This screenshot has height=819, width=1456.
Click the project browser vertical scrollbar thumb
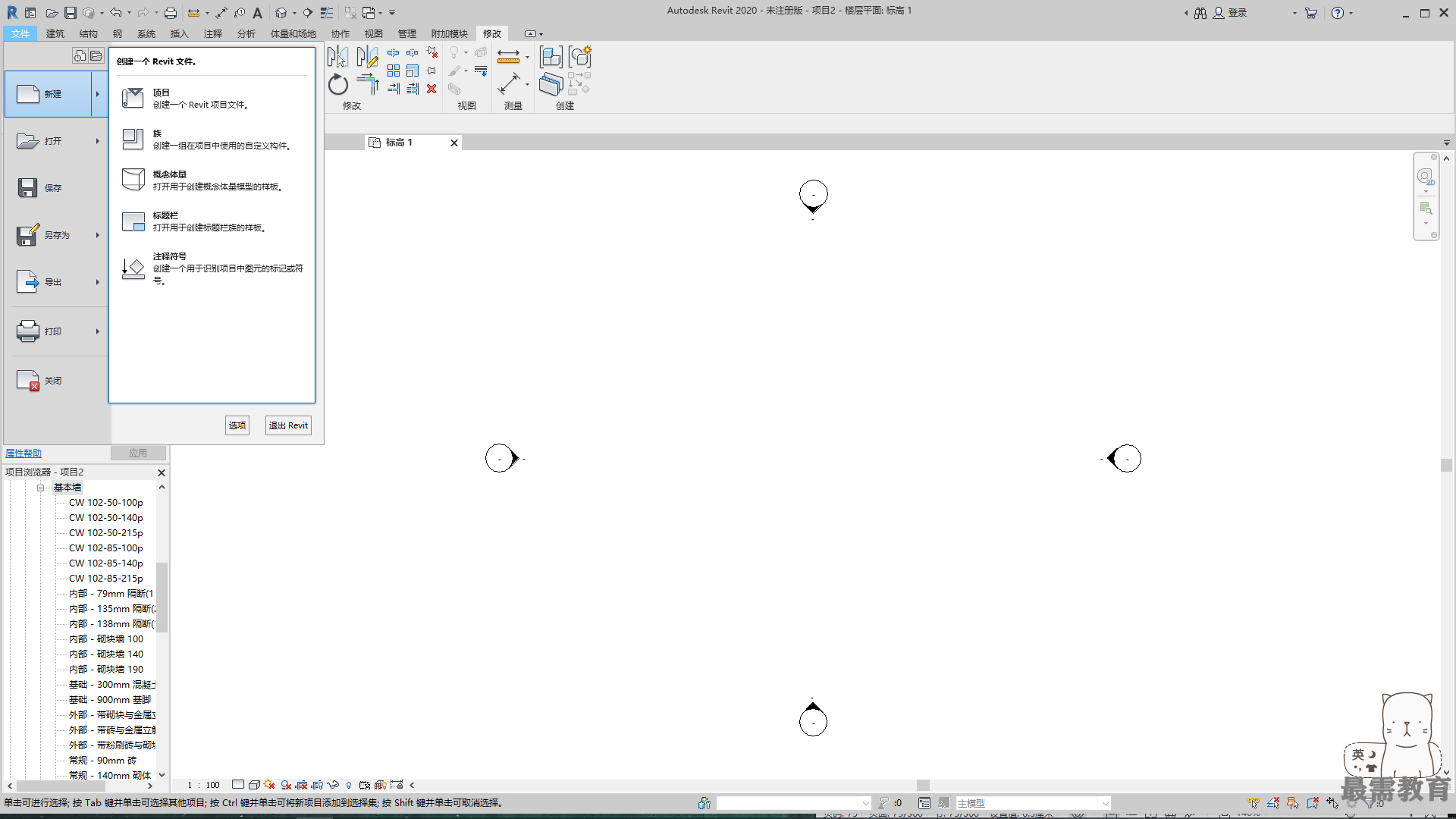coord(162,597)
